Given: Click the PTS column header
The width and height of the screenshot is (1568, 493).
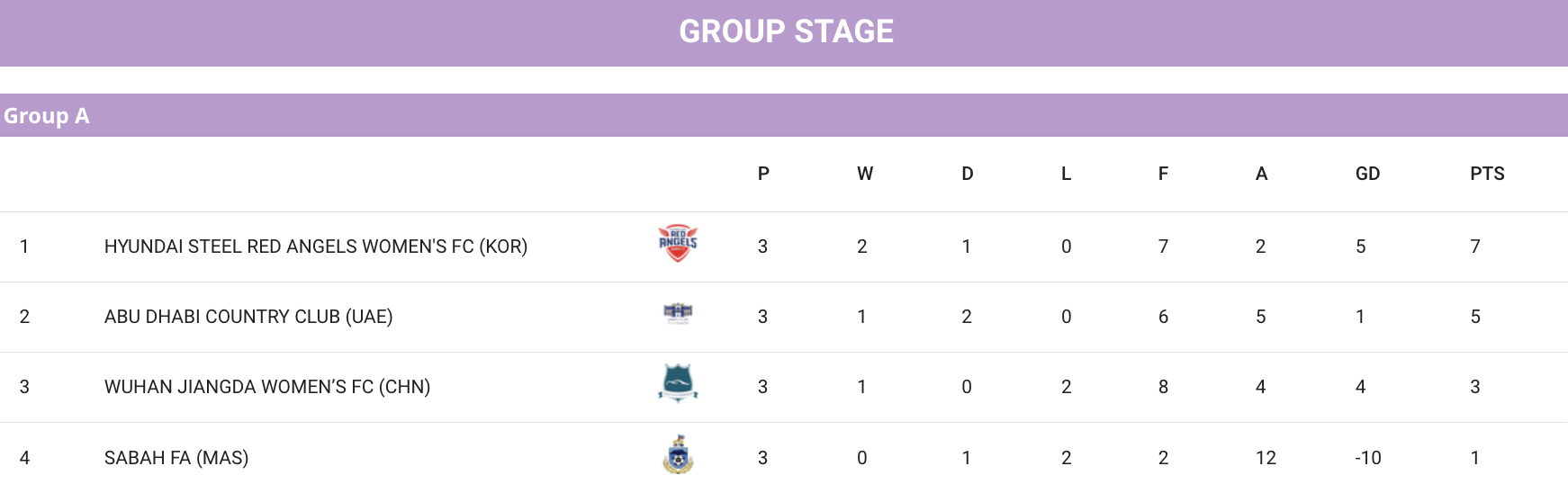Looking at the screenshot, I should 1487,174.
